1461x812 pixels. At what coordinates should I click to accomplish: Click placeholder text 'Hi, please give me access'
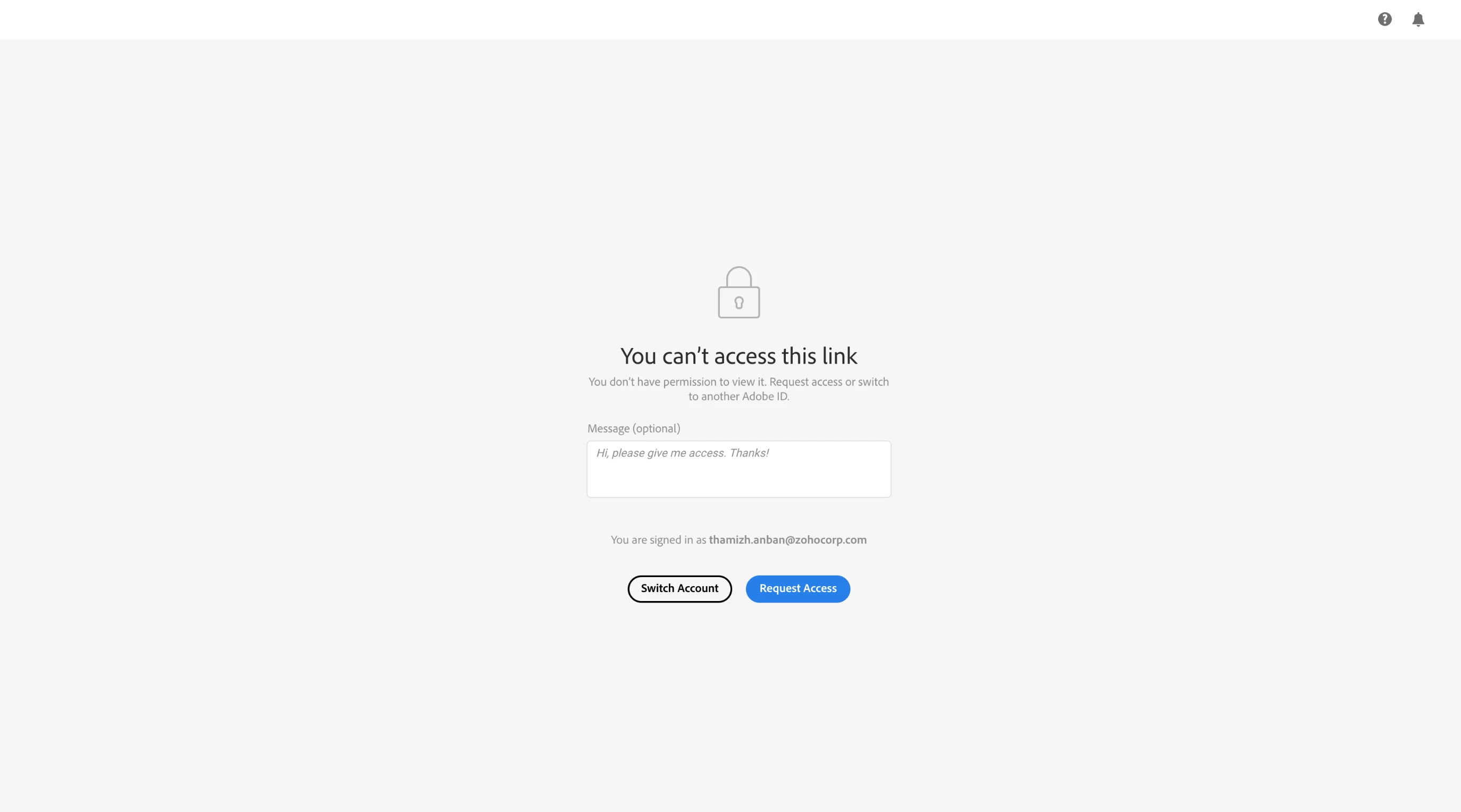[661, 453]
